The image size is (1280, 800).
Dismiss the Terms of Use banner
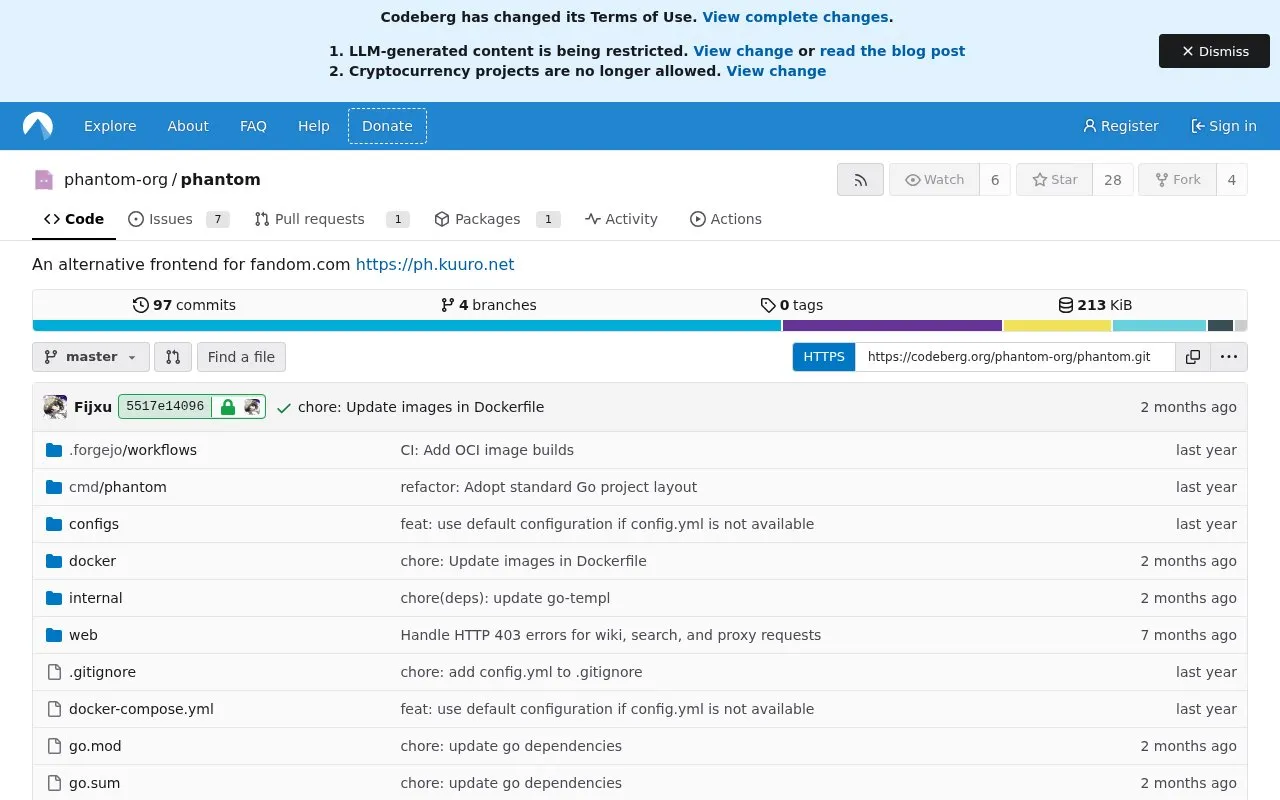coord(1214,51)
